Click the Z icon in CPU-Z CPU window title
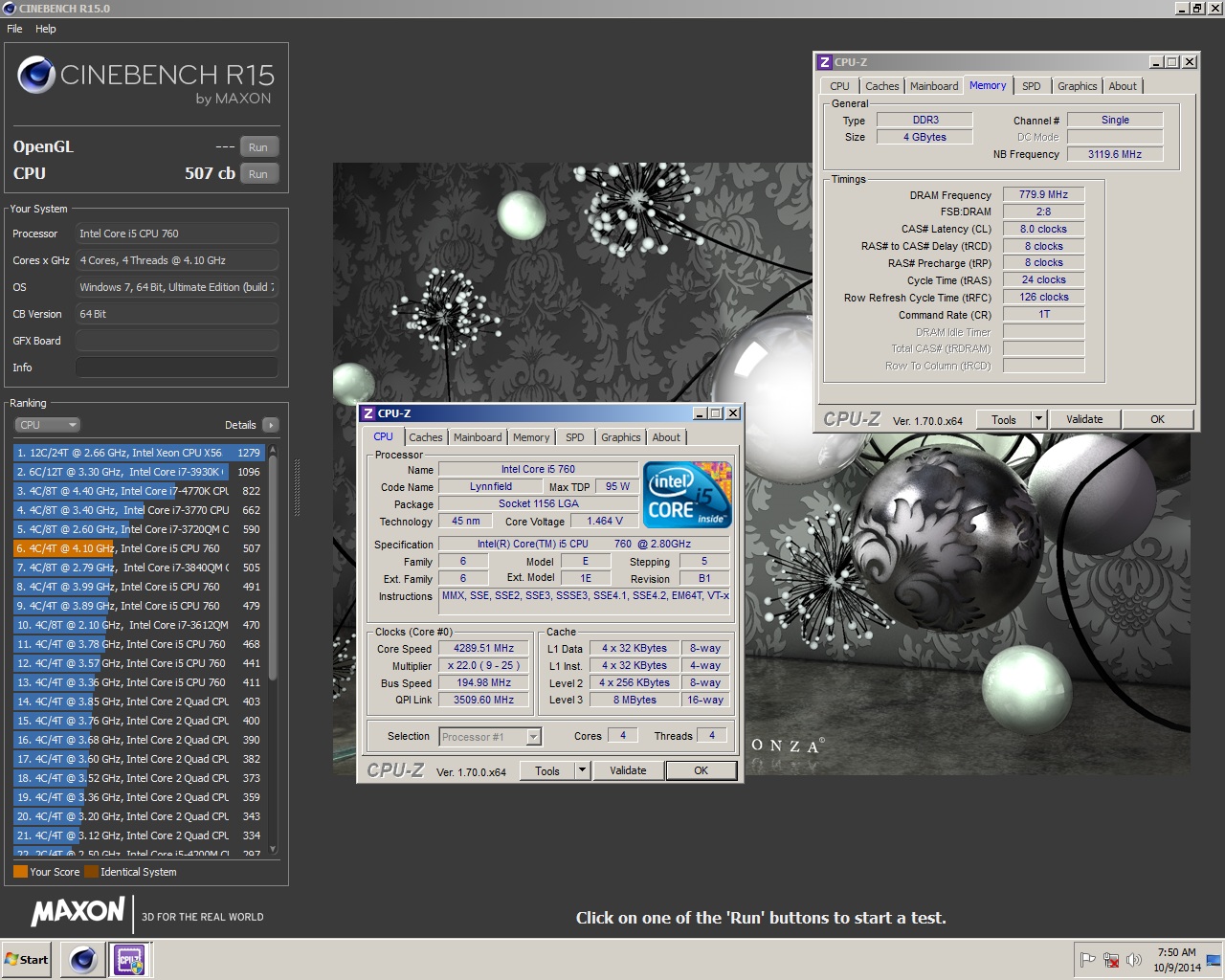This screenshot has width=1225, height=980. point(367,413)
